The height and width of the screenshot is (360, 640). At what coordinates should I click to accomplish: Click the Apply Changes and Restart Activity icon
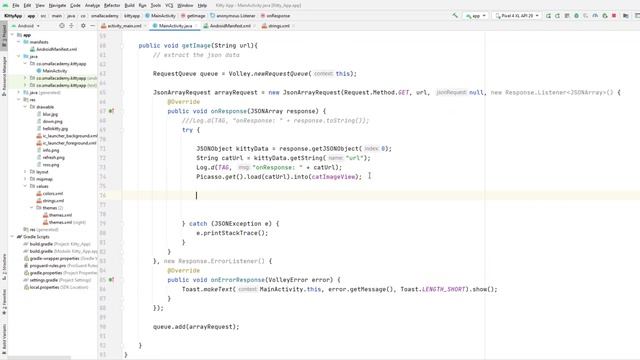point(558,16)
